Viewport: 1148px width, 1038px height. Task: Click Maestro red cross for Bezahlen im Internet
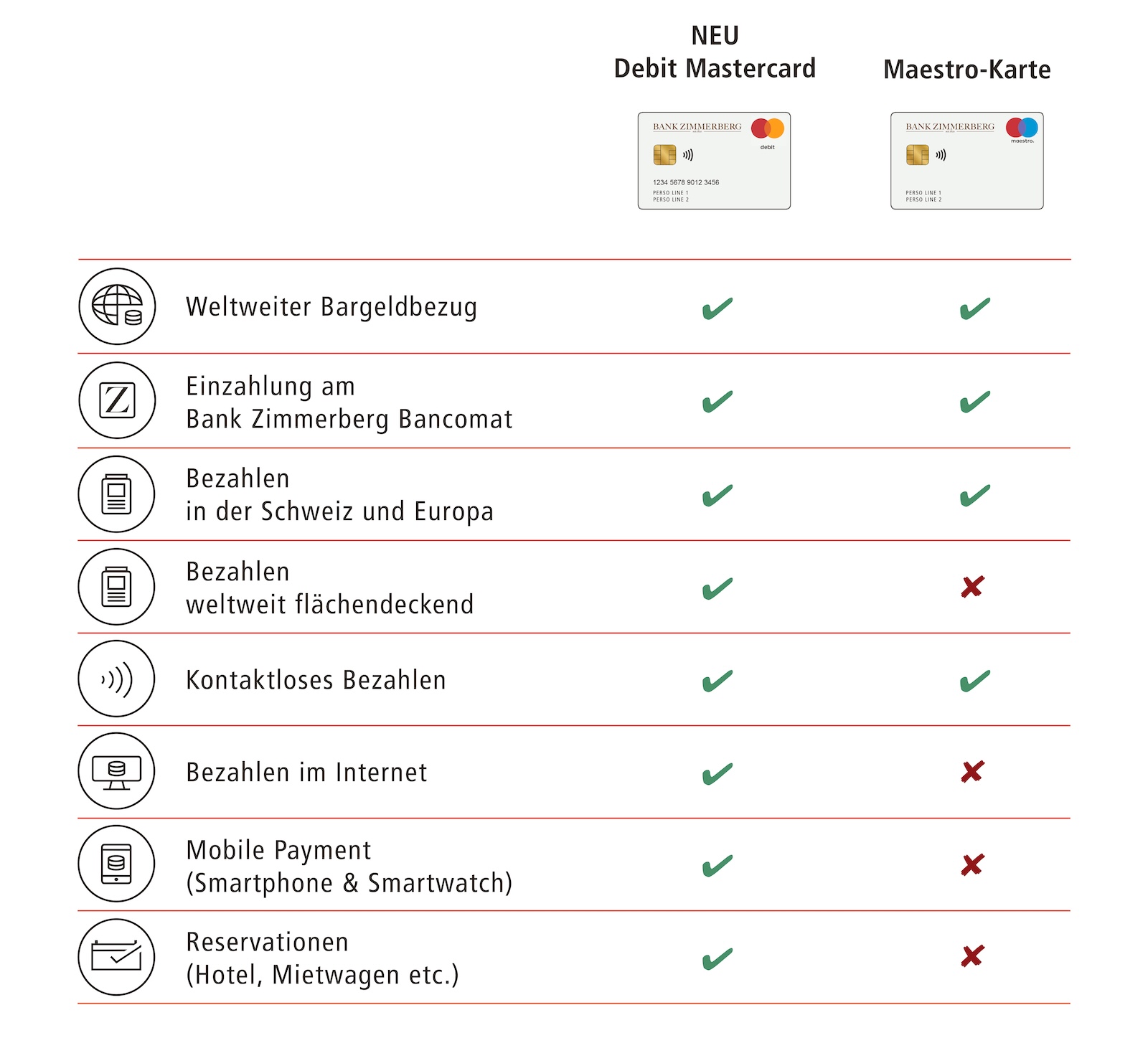click(x=973, y=772)
